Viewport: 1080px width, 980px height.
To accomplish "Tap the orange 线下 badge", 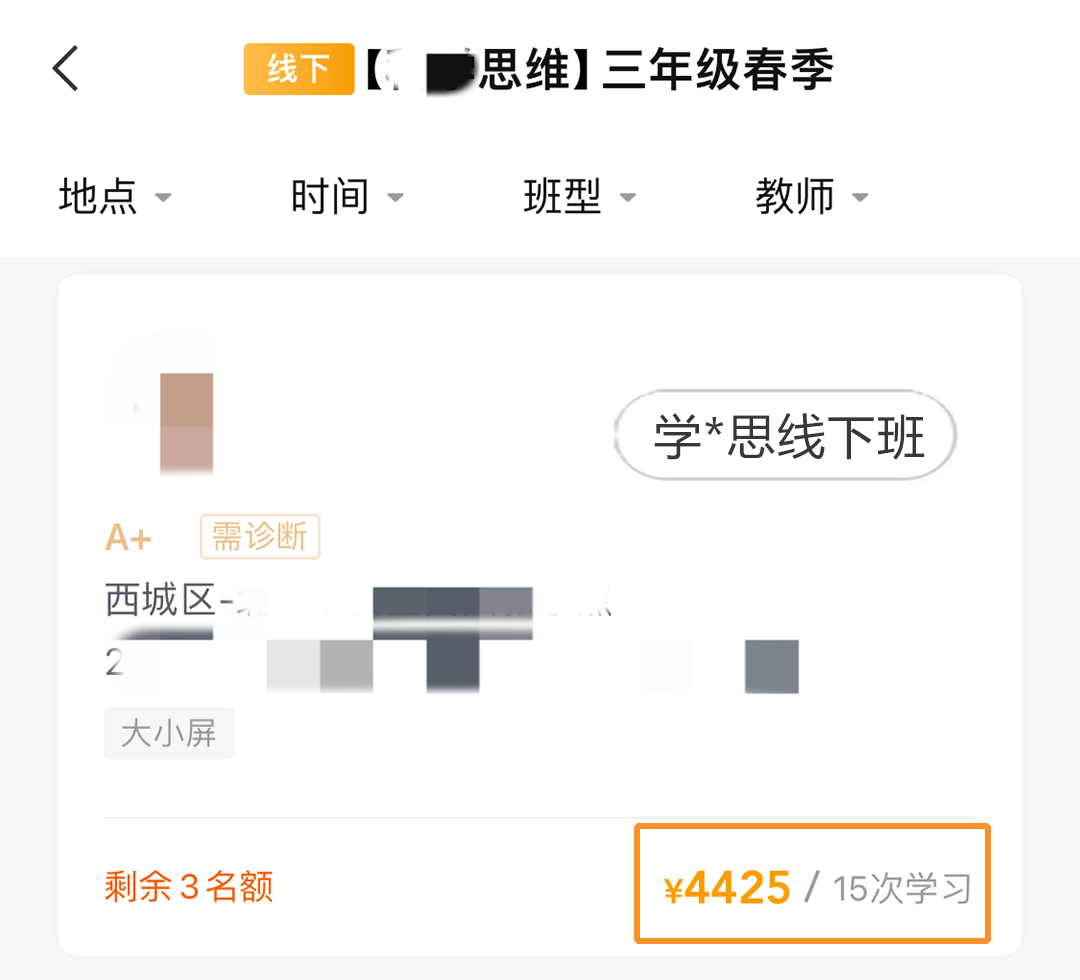I will pos(299,69).
